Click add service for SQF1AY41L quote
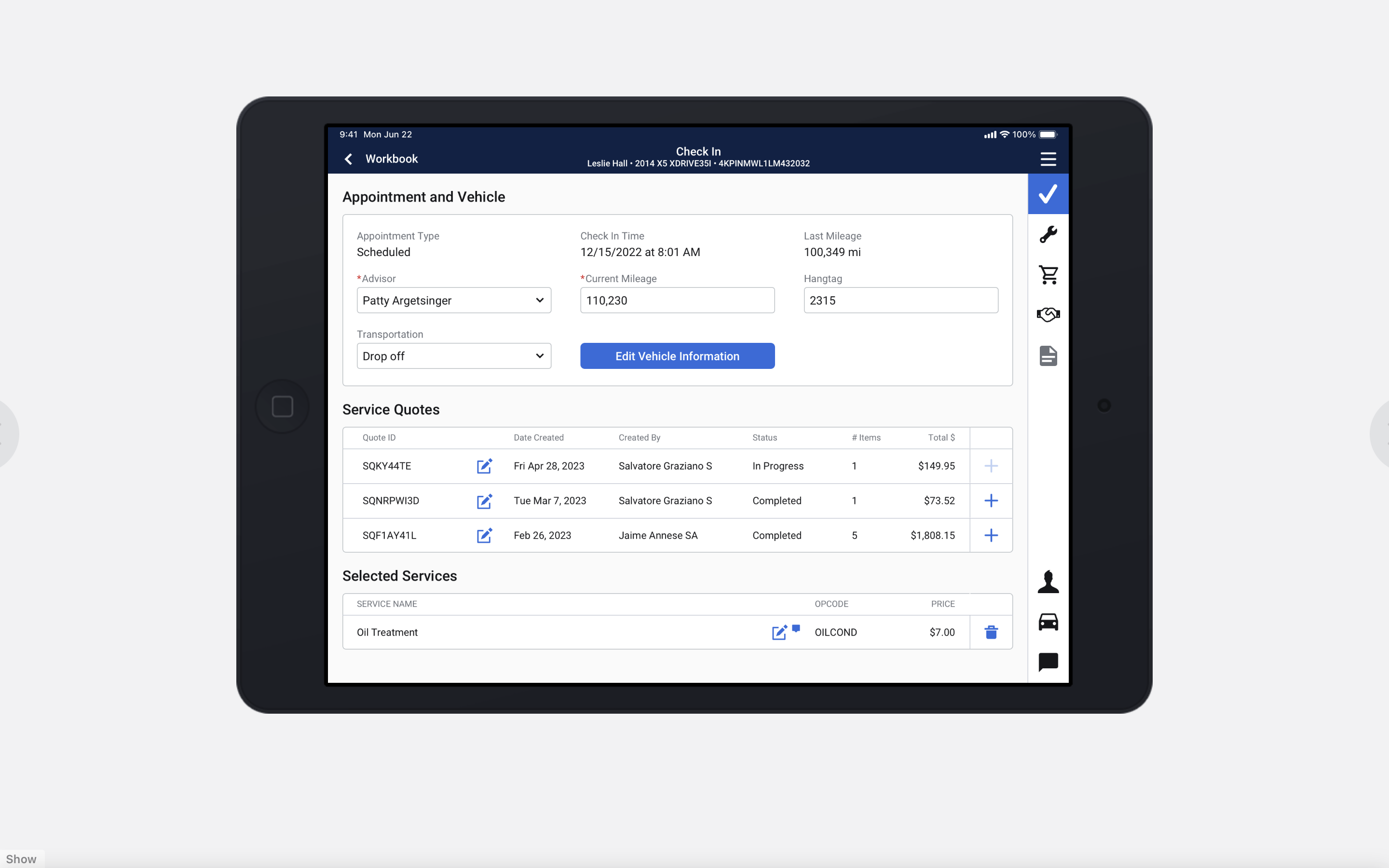 pyautogui.click(x=990, y=535)
